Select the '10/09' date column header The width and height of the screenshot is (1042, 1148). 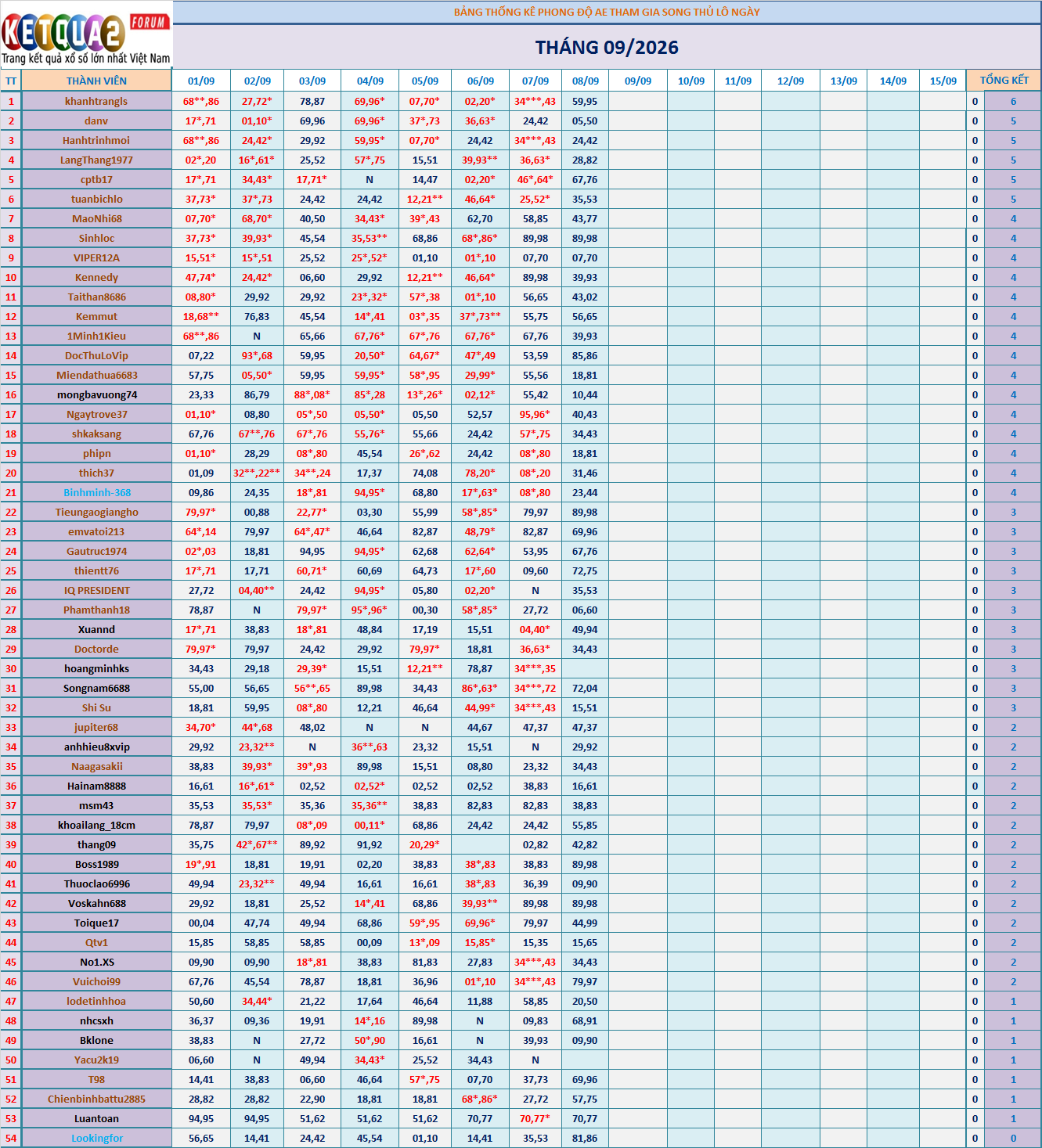[691, 81]
